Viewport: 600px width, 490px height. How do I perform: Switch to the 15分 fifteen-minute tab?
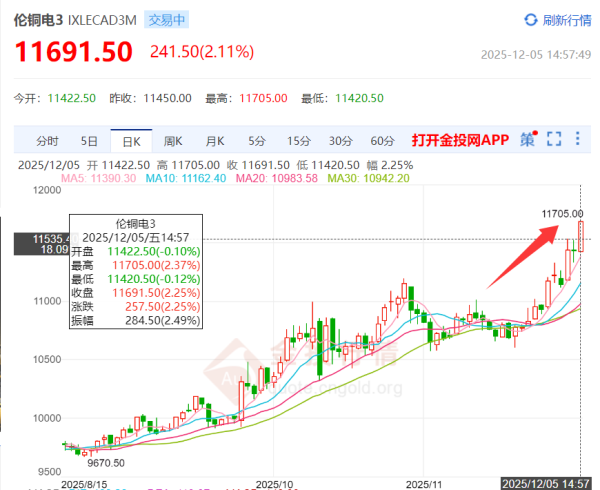[x=298, y=141]
